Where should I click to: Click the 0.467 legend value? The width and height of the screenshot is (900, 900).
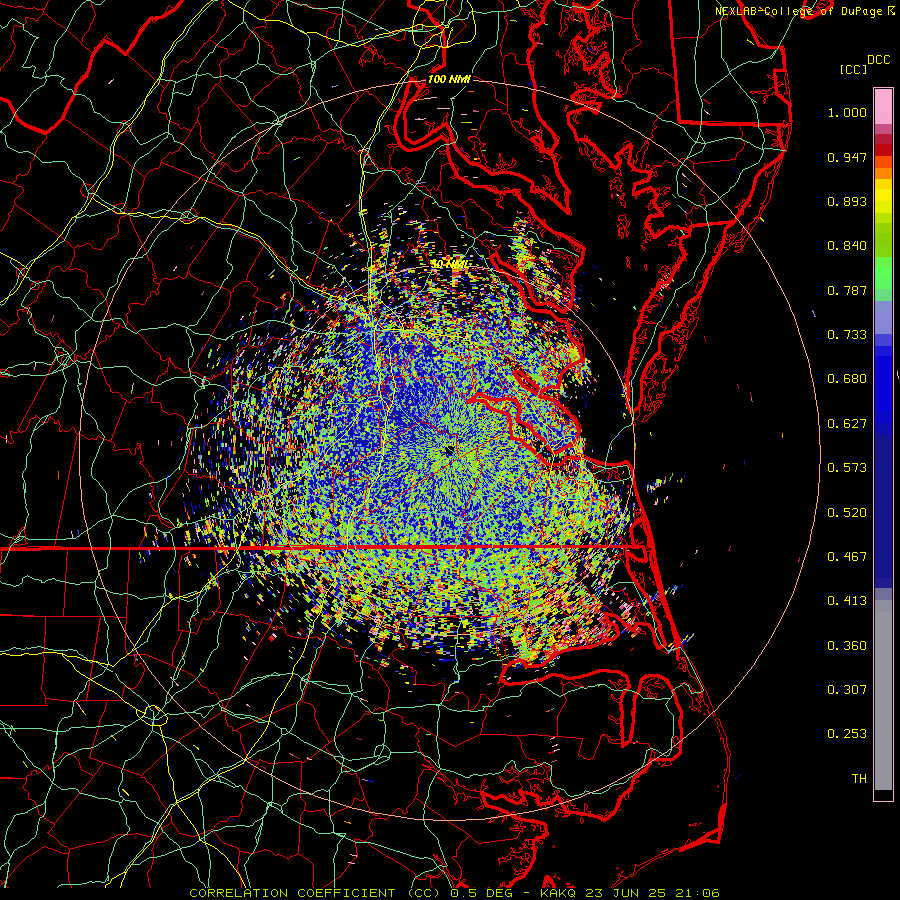point(847,557)
